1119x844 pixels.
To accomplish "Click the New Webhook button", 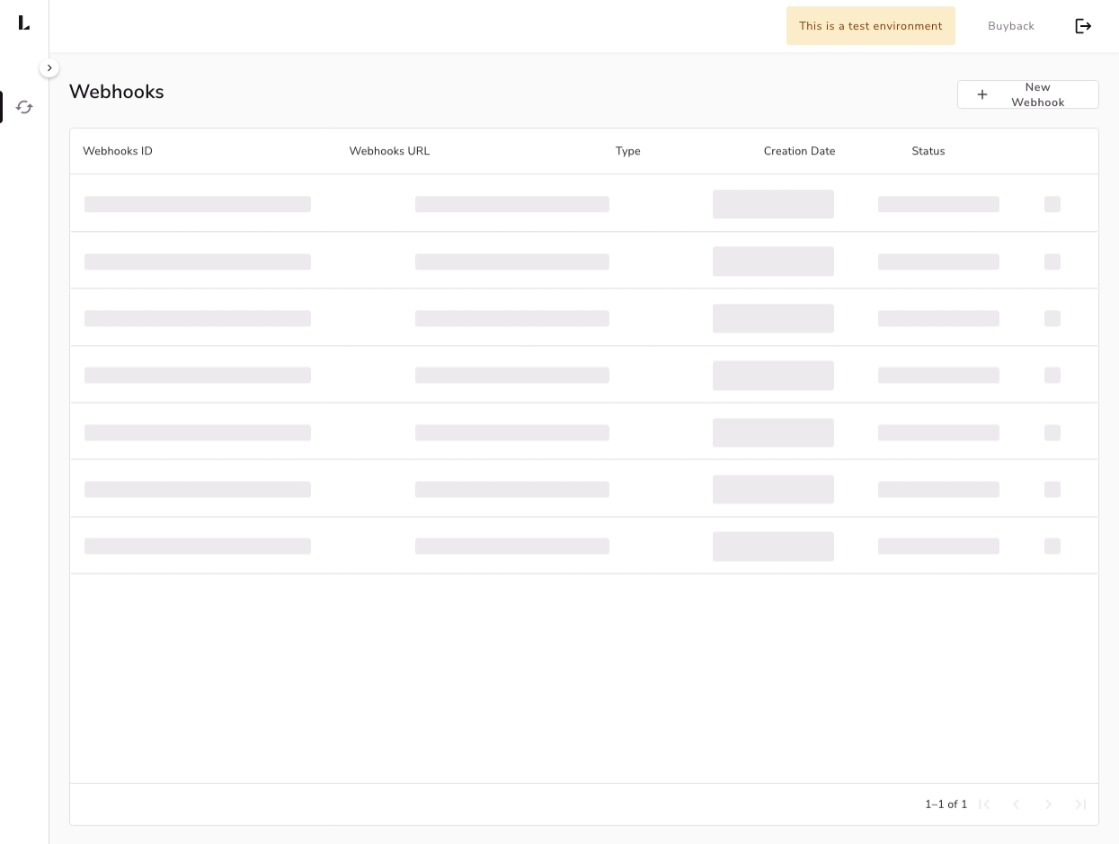I will tap(1027, 95).
